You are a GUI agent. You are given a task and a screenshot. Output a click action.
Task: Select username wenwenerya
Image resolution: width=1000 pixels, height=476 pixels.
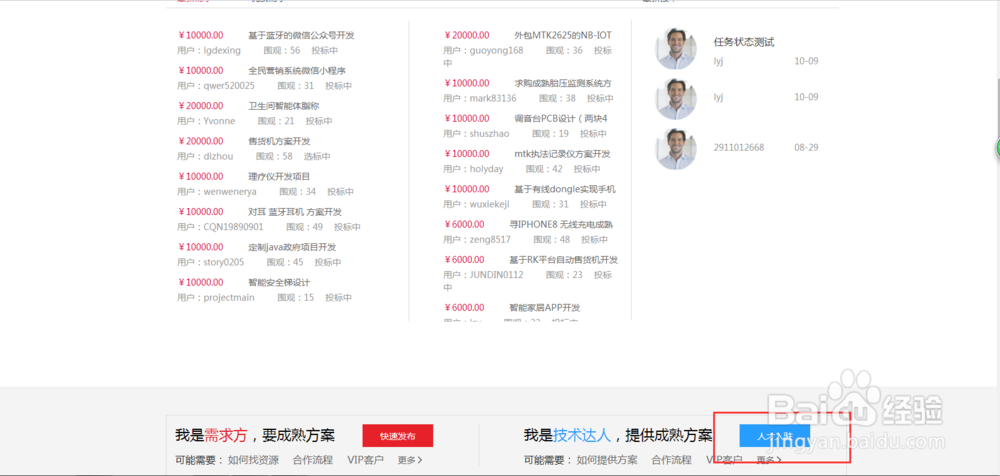point(230,191)
